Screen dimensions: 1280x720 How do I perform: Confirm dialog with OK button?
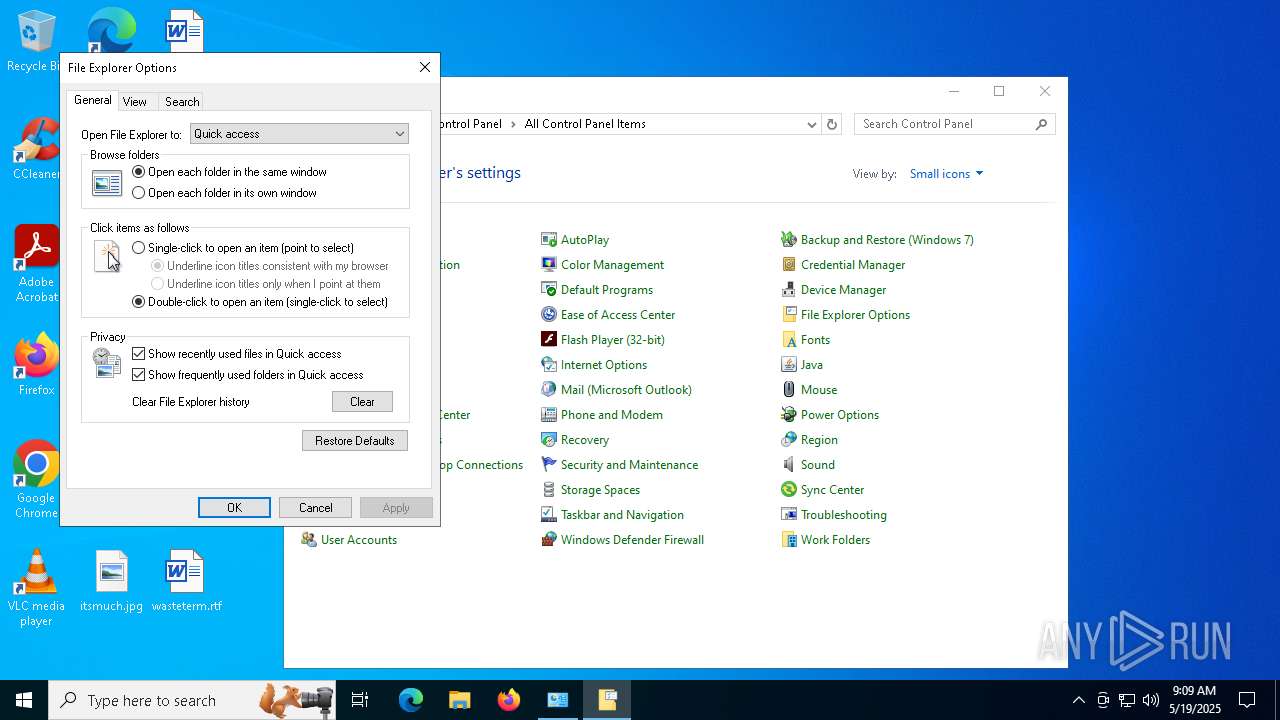click(x=234, y=508)
